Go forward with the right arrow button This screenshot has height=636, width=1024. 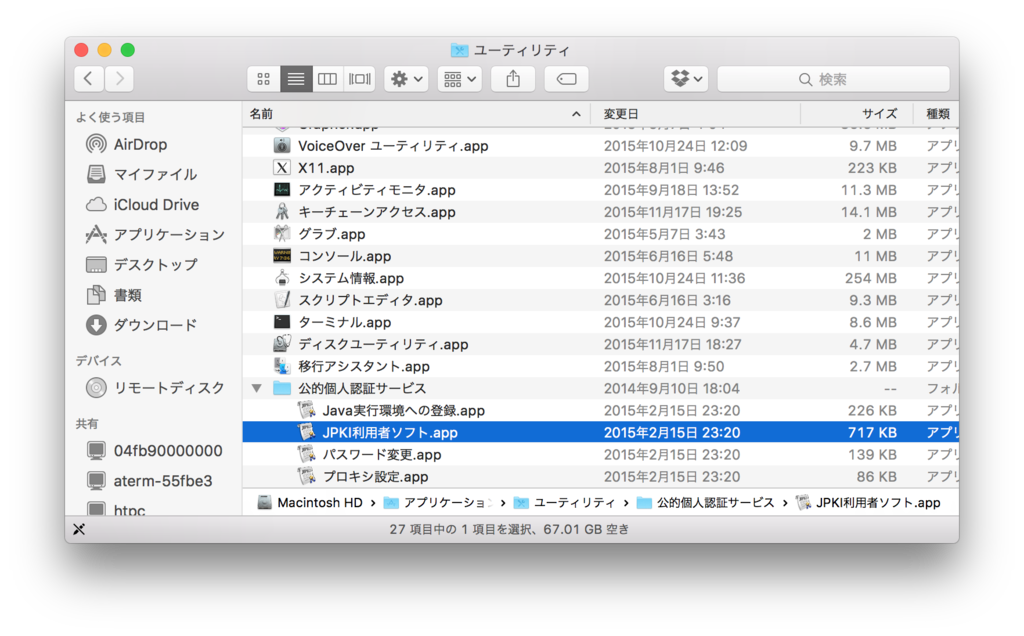(119, 79)
